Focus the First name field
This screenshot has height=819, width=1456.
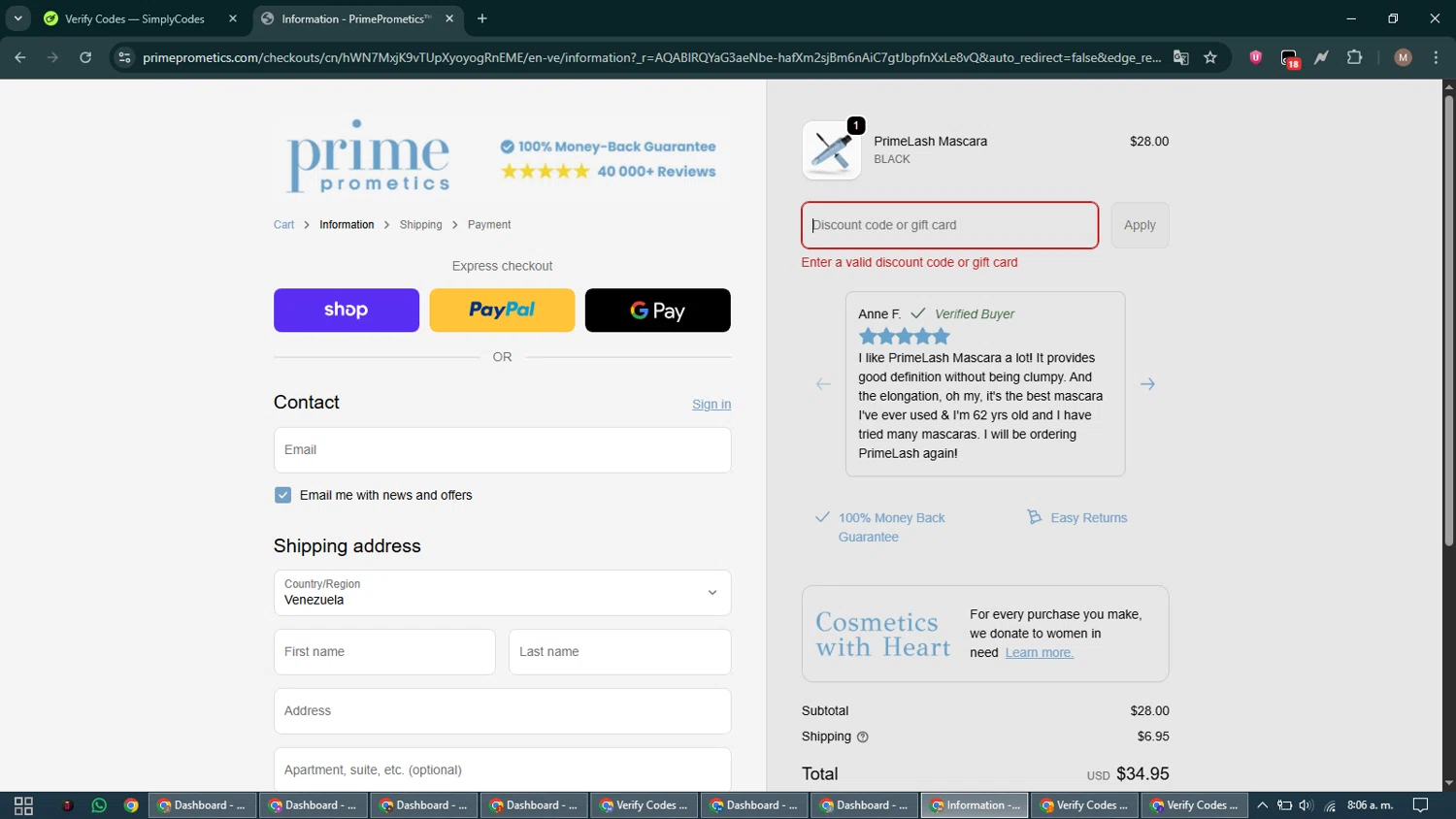tap(384, 652)
